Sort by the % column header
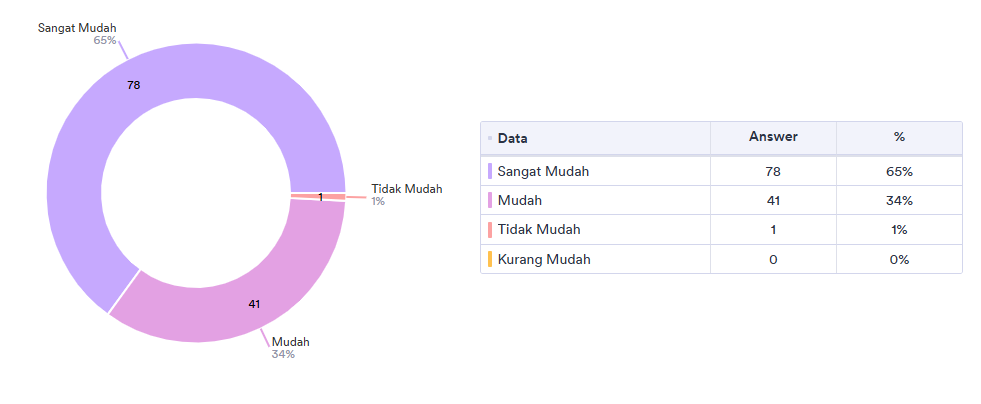The width and height of the screenshot is (981, 404). point(899,137)
